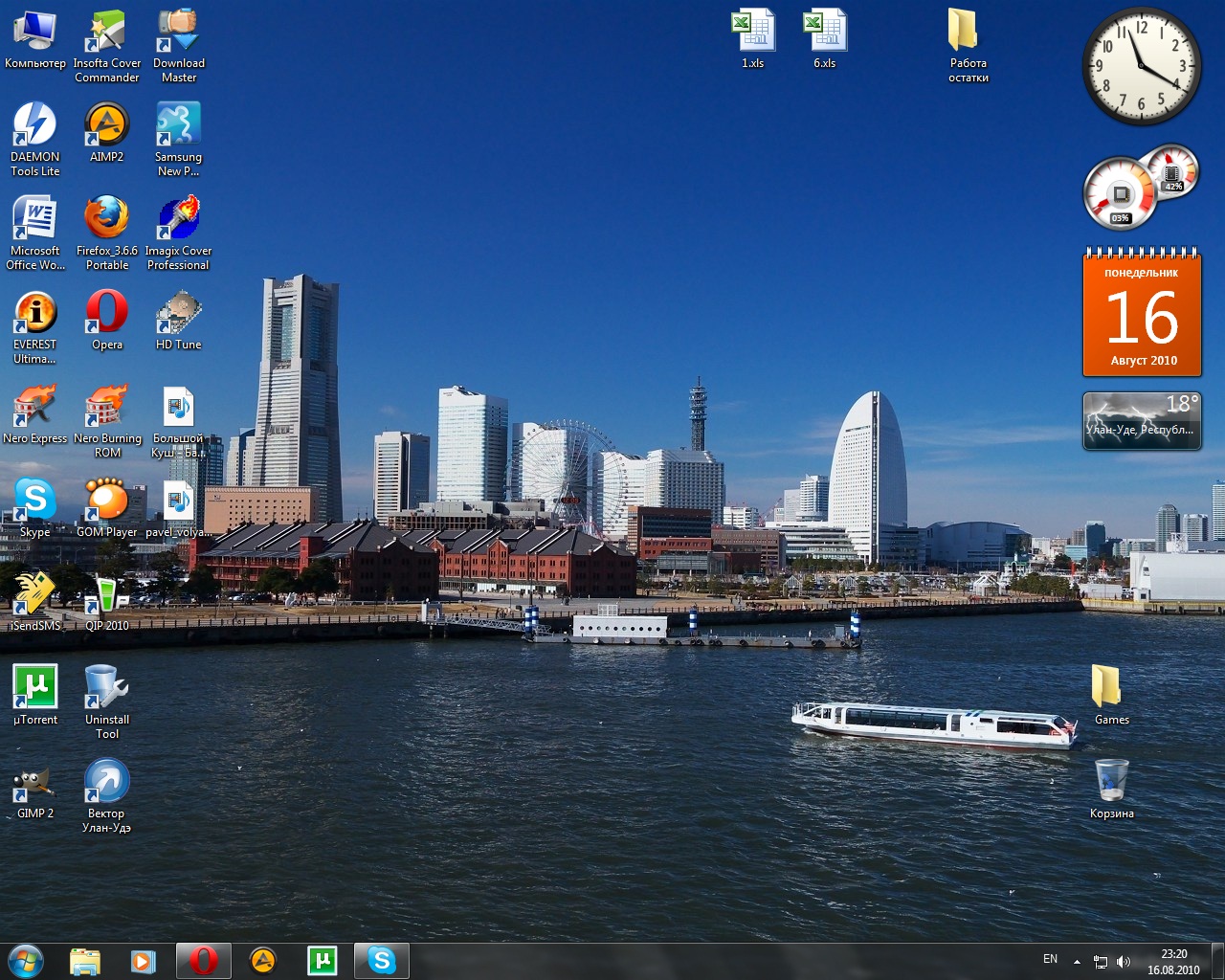Viewport: 1225px width, 980px height.
Task: Click the Opera taskbar button
Action: click(203, 961)
